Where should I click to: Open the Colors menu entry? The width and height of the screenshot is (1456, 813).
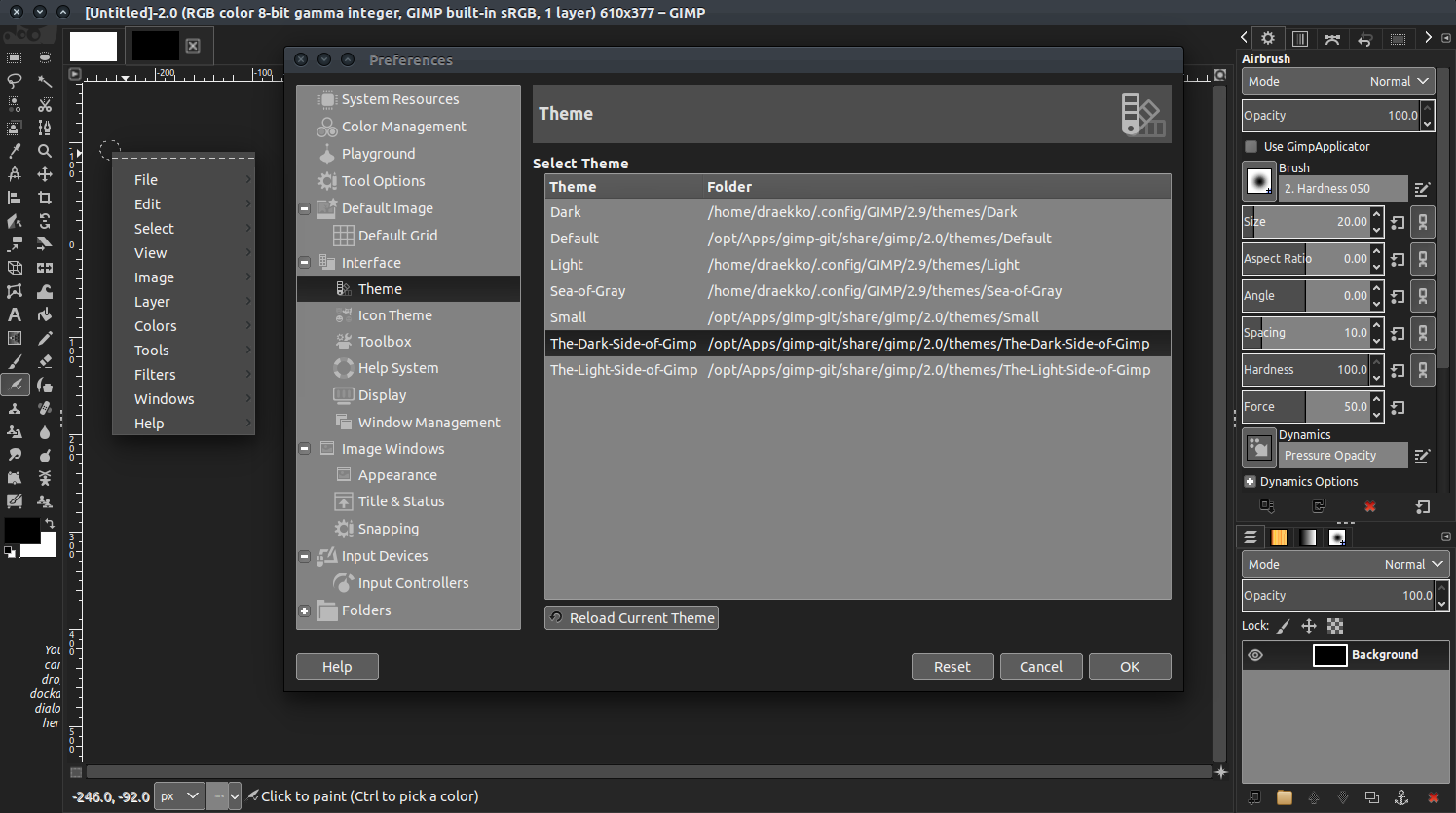(x=183, y=326)
